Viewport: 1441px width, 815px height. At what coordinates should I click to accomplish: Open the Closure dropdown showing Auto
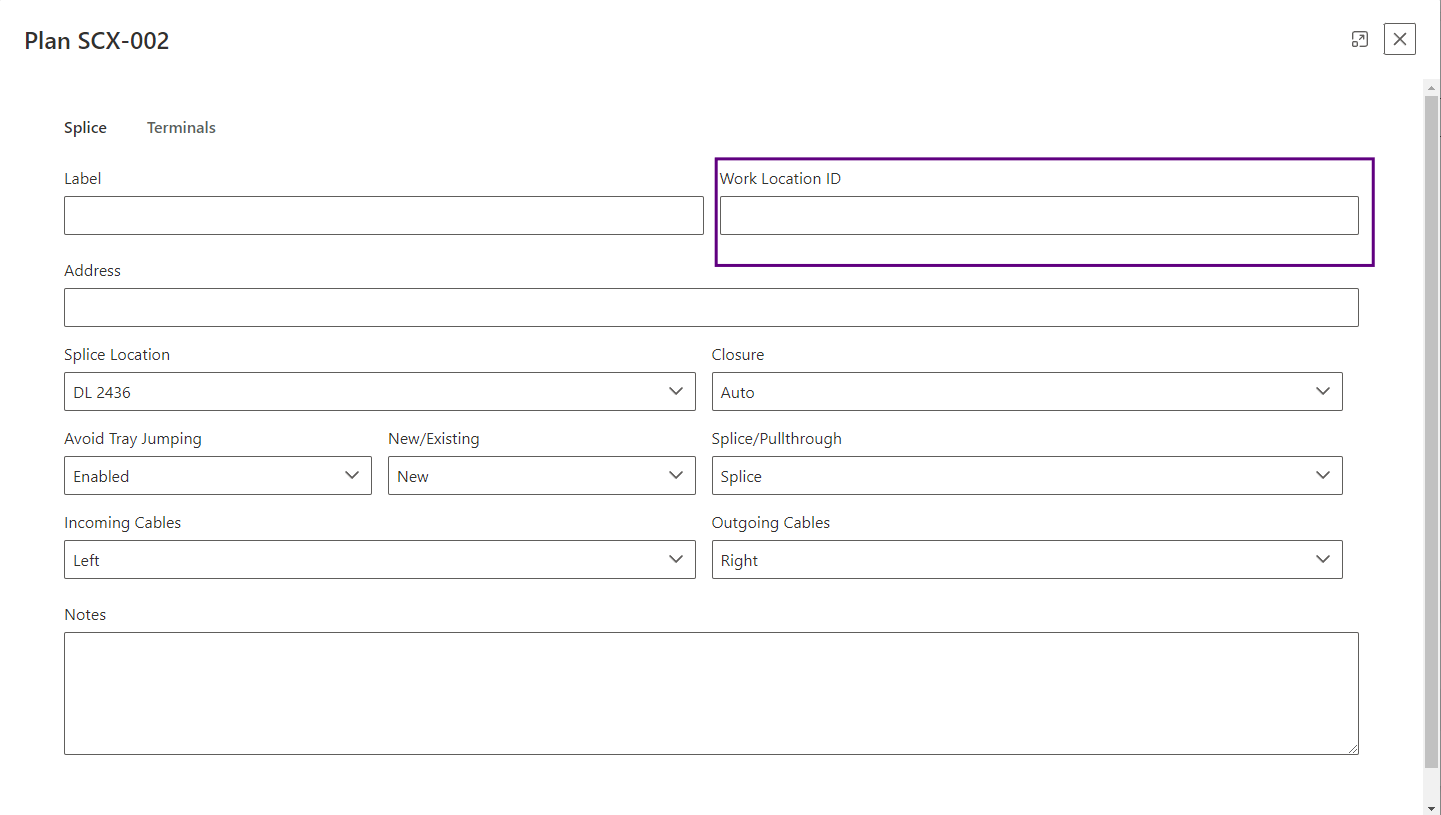click(x=1027, y=392)
